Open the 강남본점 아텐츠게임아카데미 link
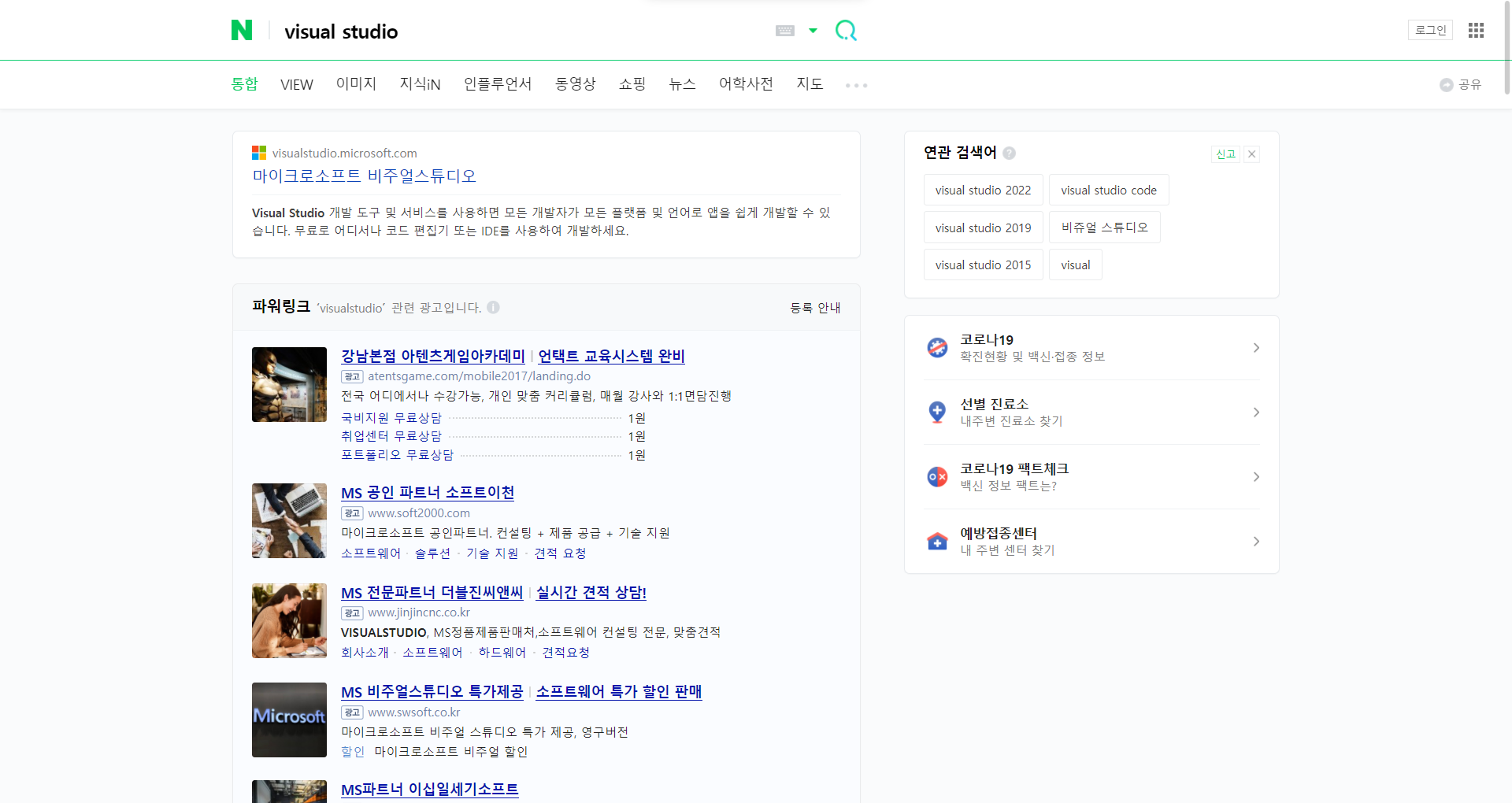The width and height of the screenshot is (1512, 803). [433, 356]
